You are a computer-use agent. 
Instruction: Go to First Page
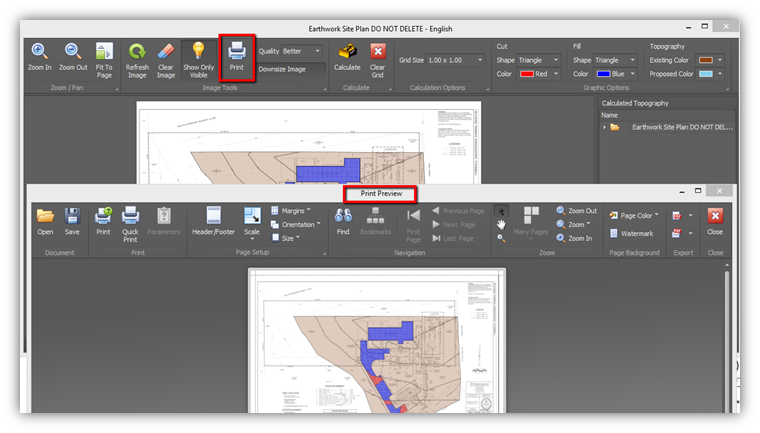tap(413, 225)
